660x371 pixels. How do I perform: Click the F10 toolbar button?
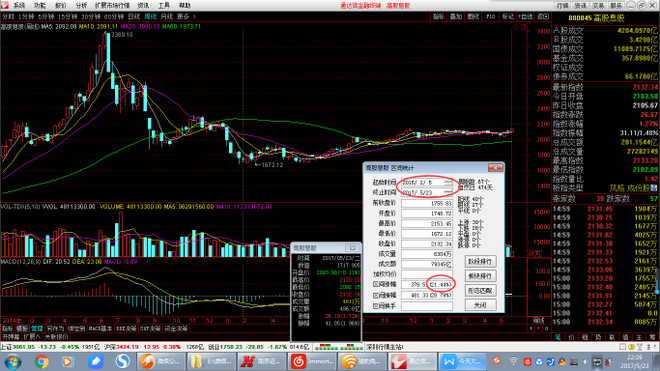tap(491, 16)
